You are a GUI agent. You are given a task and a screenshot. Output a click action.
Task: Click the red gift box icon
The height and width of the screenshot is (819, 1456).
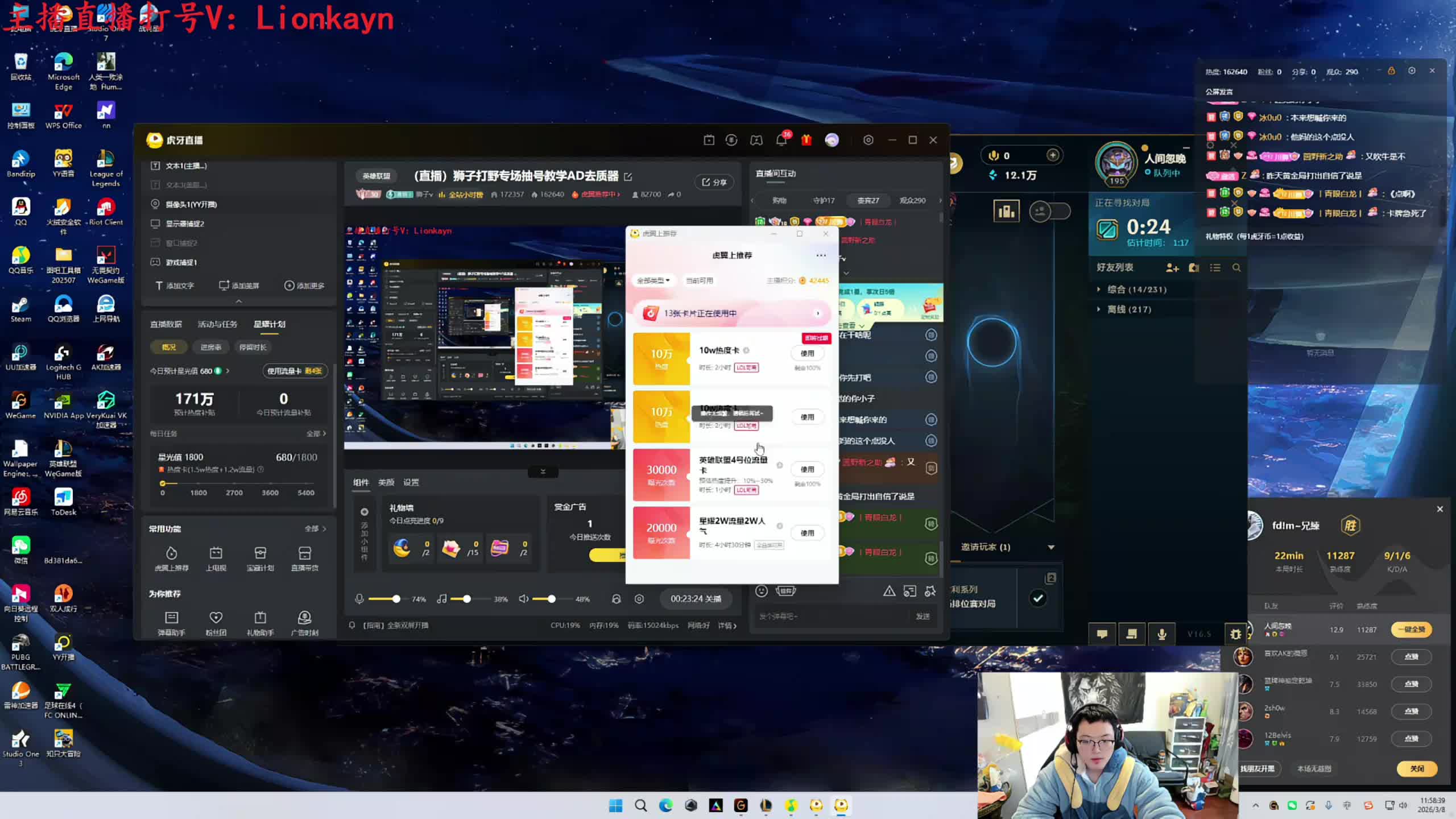point(806,140)
